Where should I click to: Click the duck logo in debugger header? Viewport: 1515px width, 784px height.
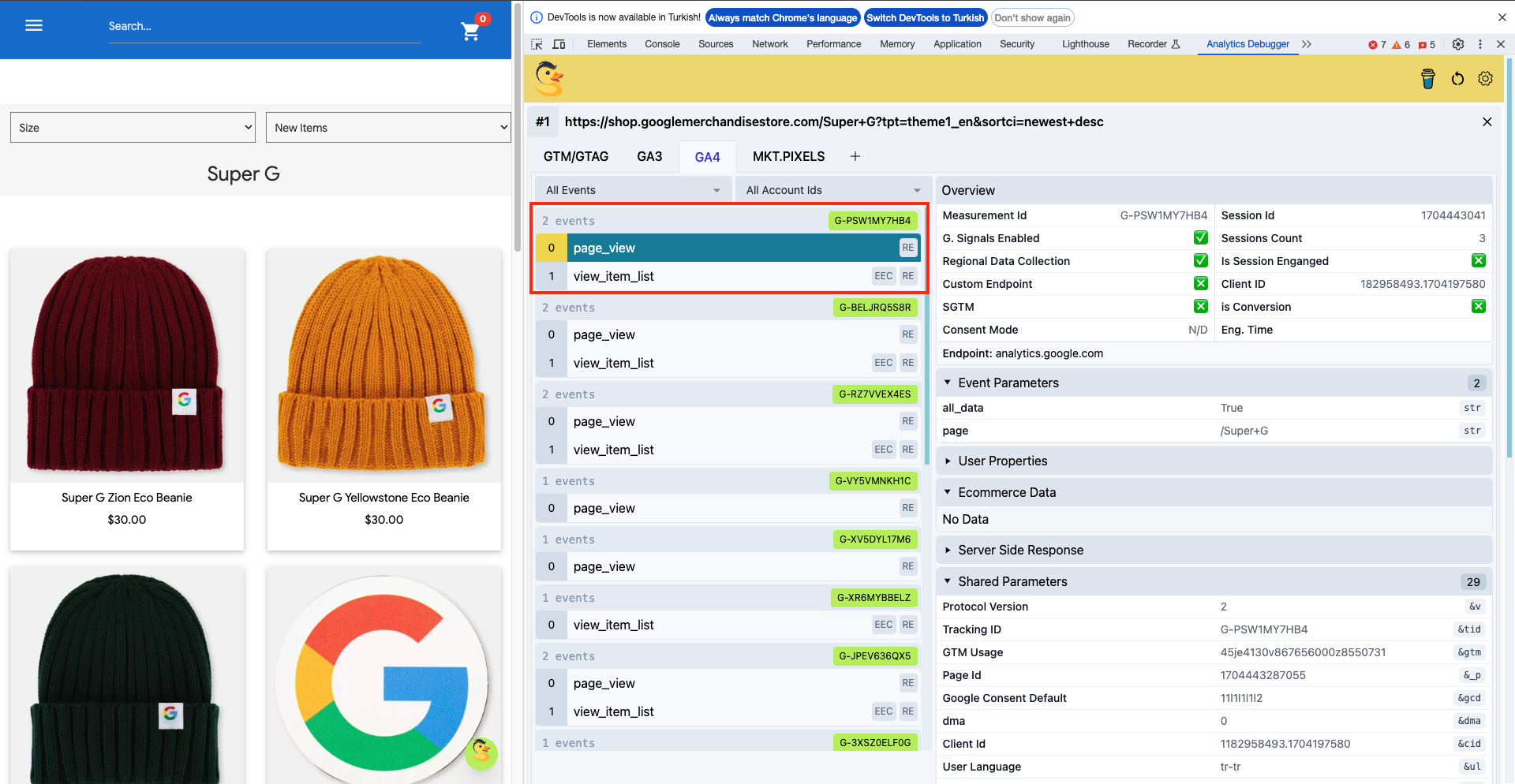tap(549, 78)
